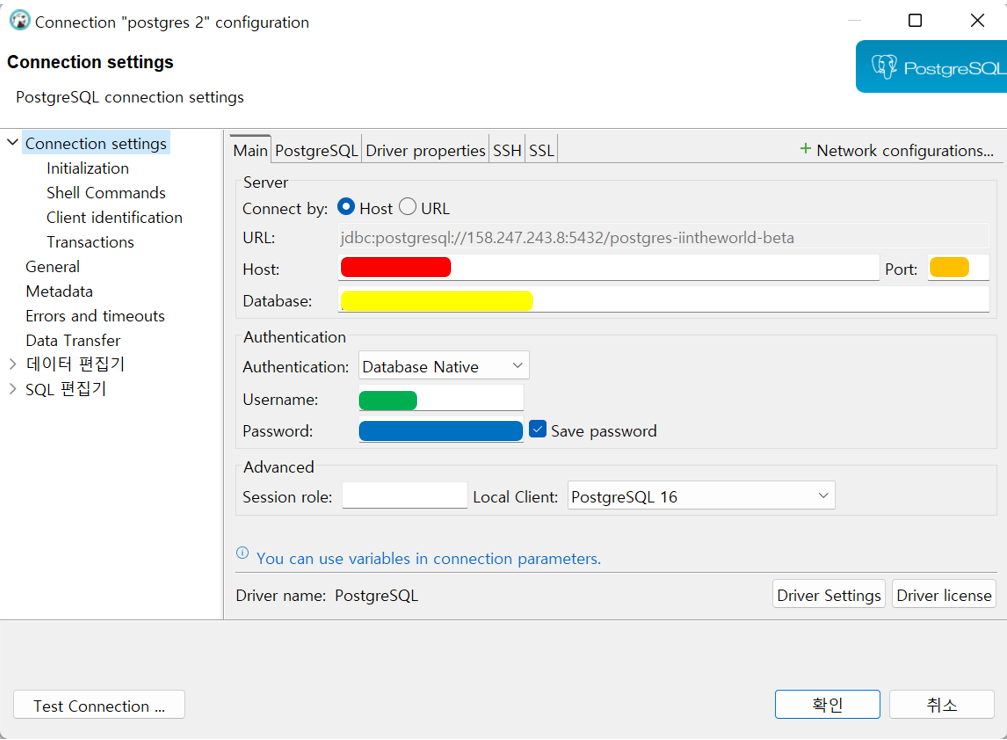
Task: Click the Database input field
Action: [663, 300]
